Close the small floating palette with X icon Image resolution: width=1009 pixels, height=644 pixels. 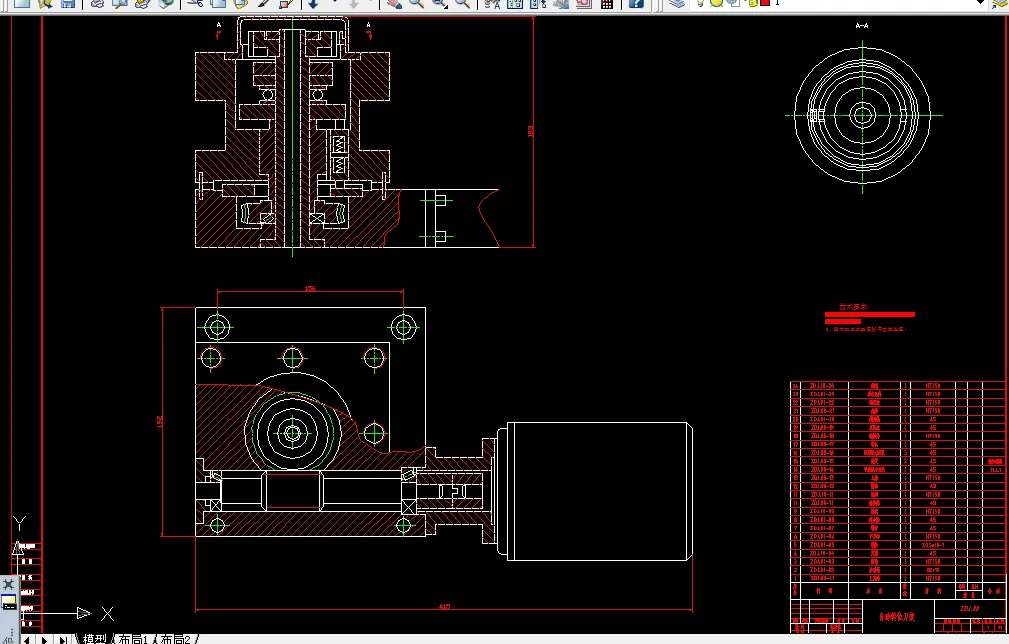8,584
